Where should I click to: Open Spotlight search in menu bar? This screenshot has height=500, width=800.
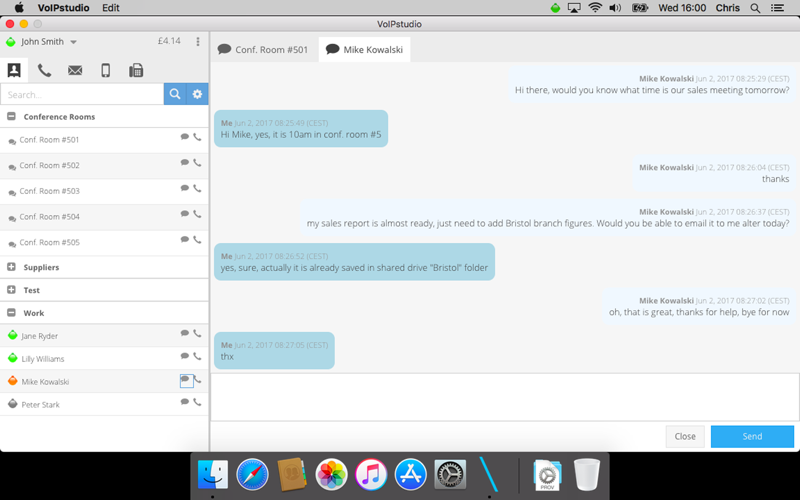point(755,8)
